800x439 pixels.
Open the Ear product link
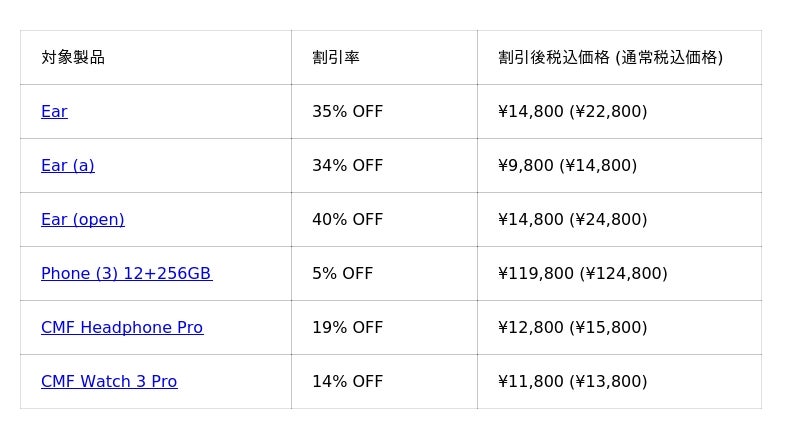point(54,112)
